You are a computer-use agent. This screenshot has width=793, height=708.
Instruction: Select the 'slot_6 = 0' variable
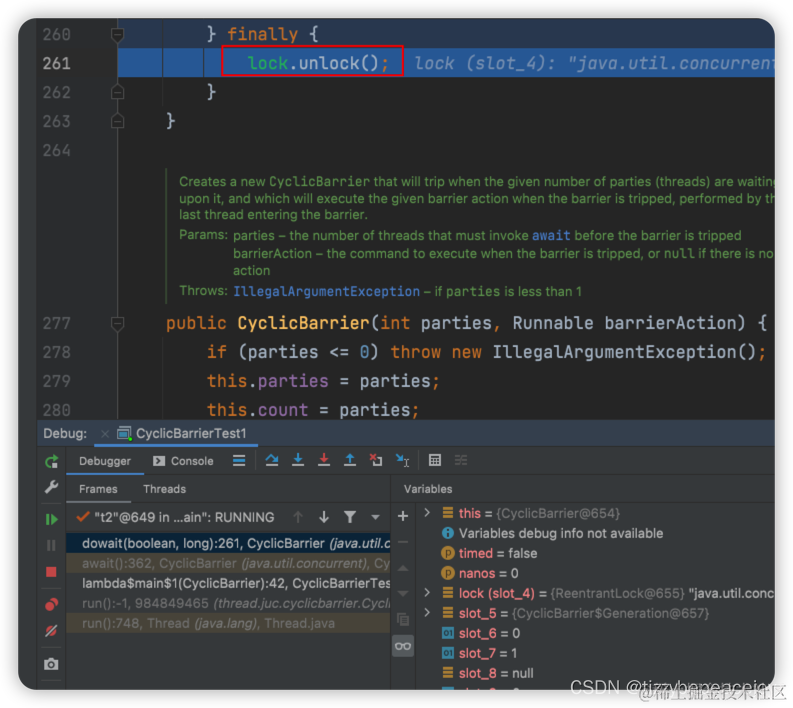pyautogui.click(x=480, y=634)
